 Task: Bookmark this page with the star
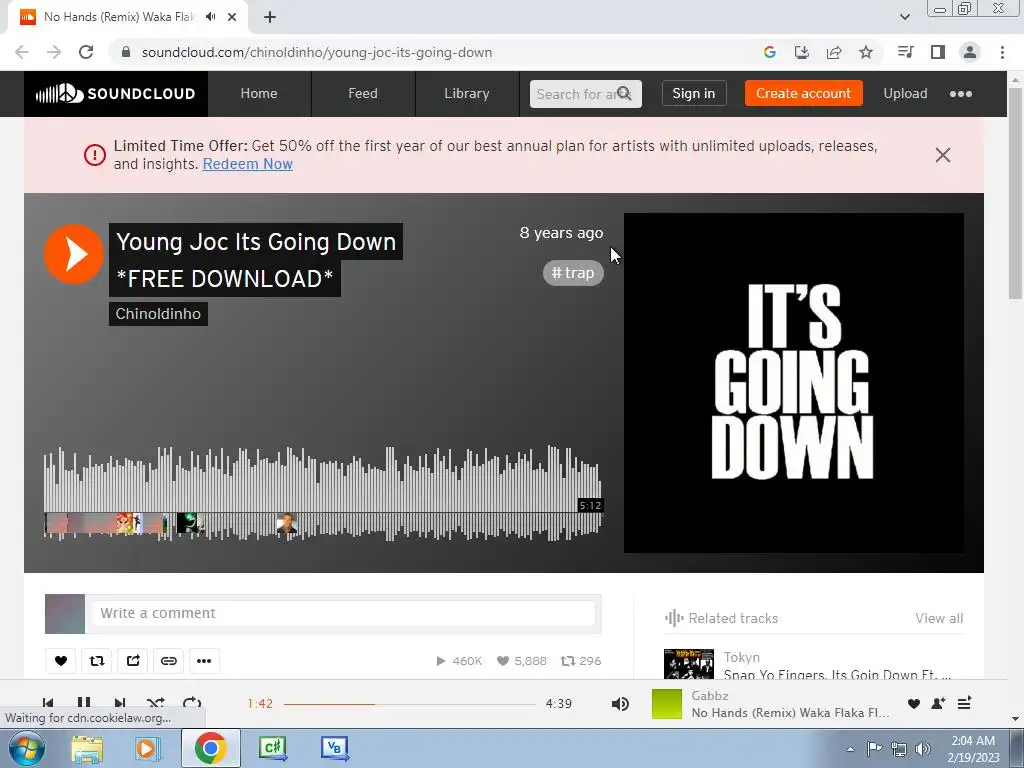click(866, 52)
